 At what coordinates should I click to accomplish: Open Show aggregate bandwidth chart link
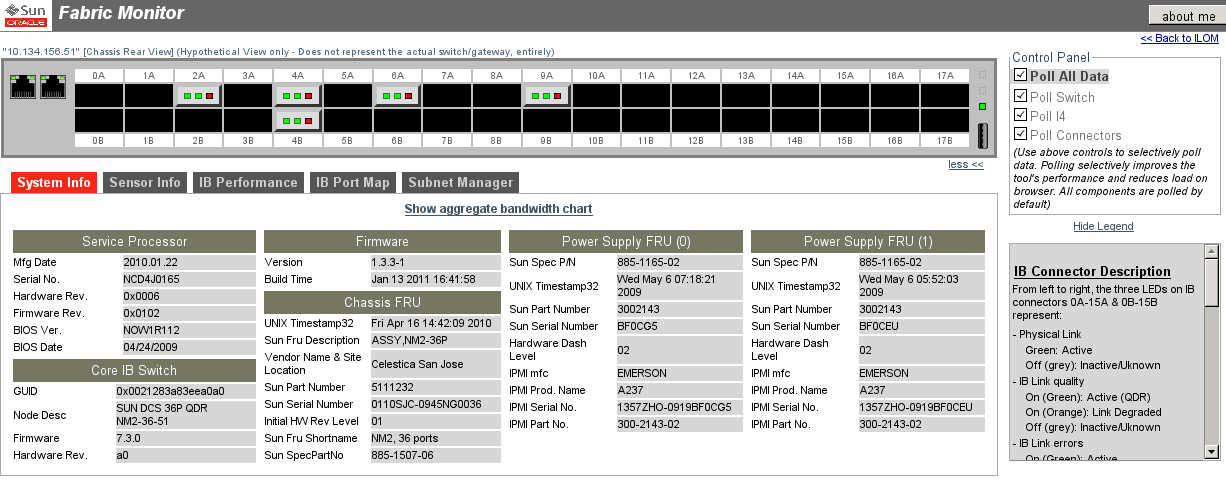(498, 209)
